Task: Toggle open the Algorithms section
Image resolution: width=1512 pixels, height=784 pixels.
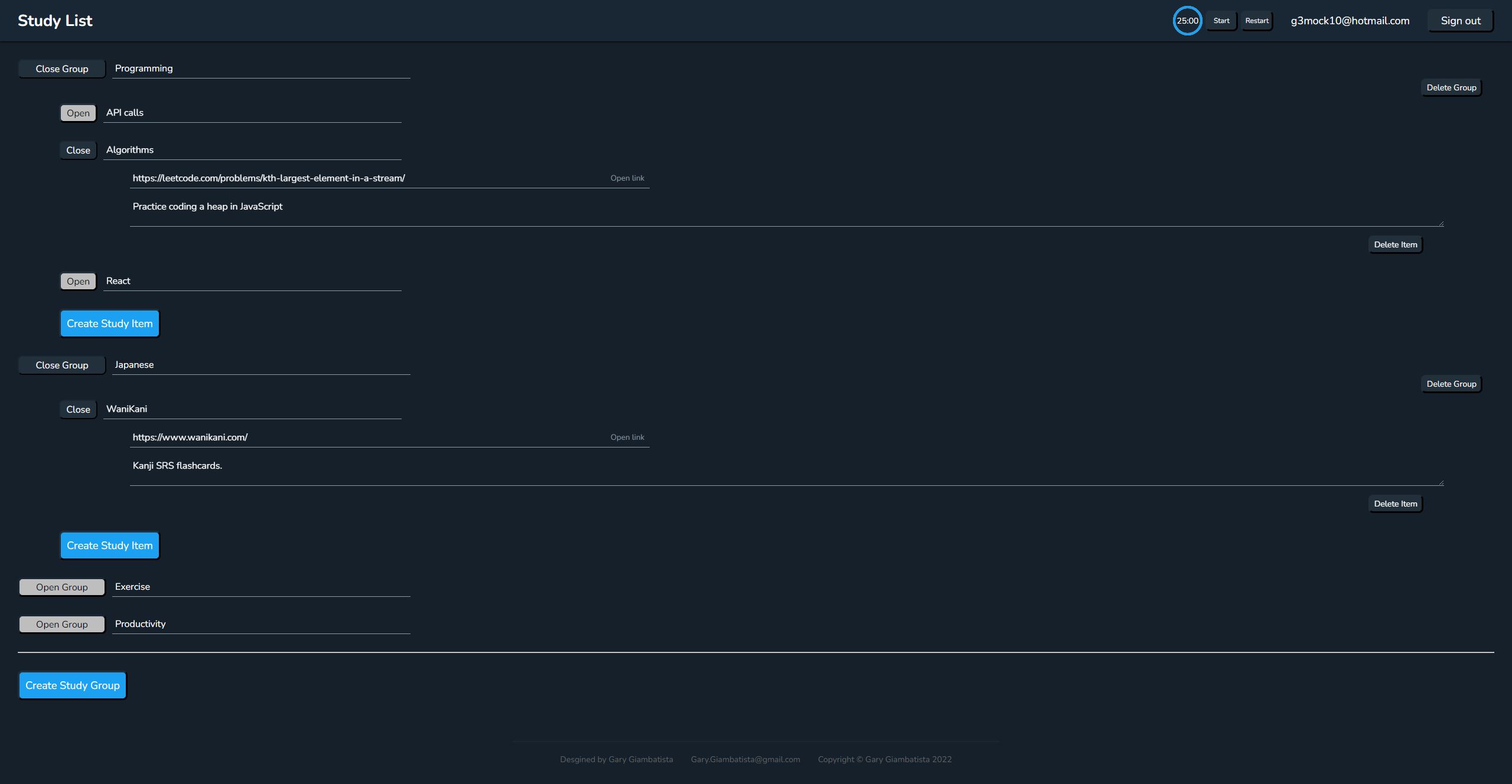Action: tap(78, 150)
